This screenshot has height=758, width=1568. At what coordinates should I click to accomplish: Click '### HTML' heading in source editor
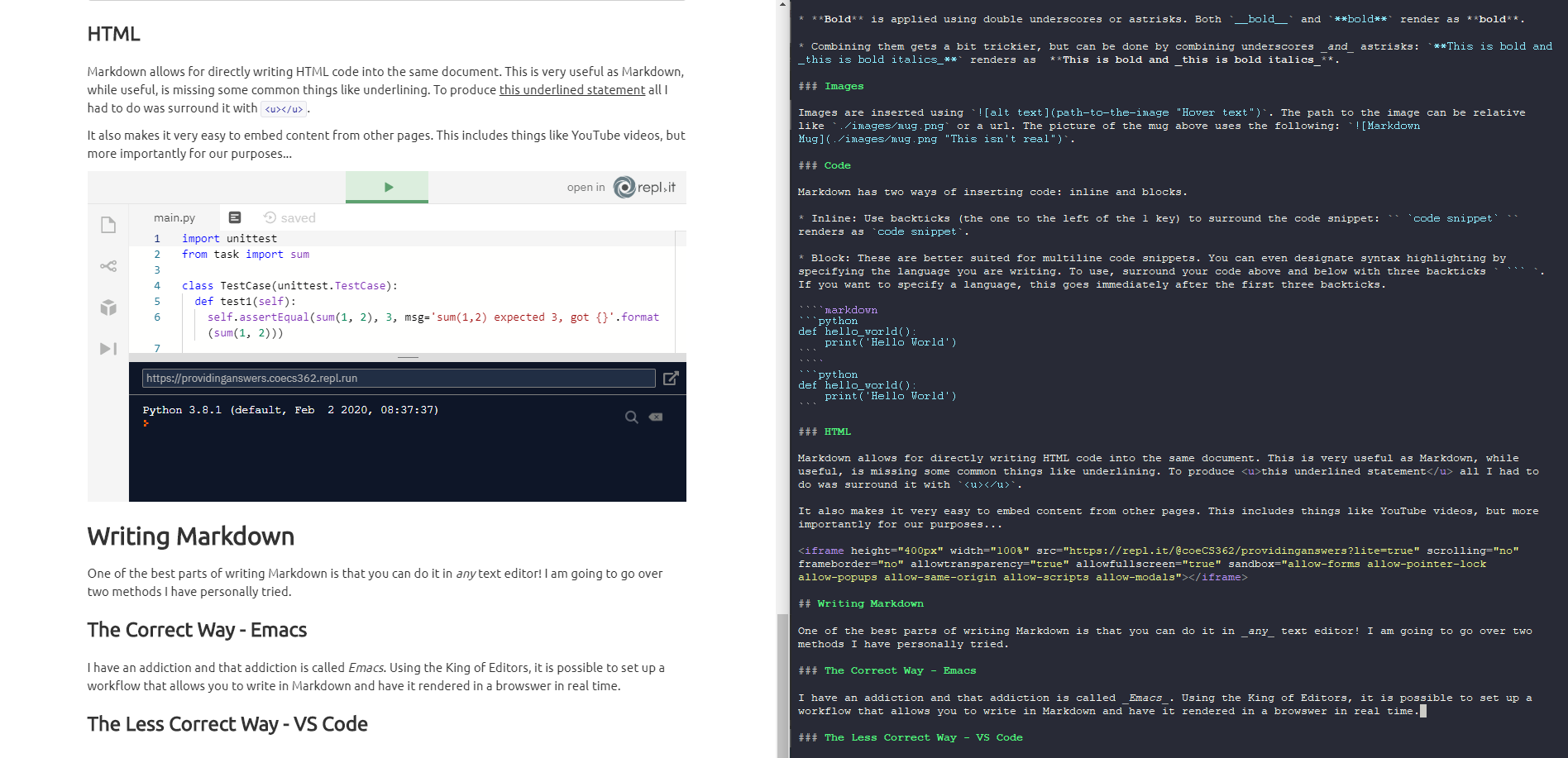pyautogui.click(x=824, y=431)
